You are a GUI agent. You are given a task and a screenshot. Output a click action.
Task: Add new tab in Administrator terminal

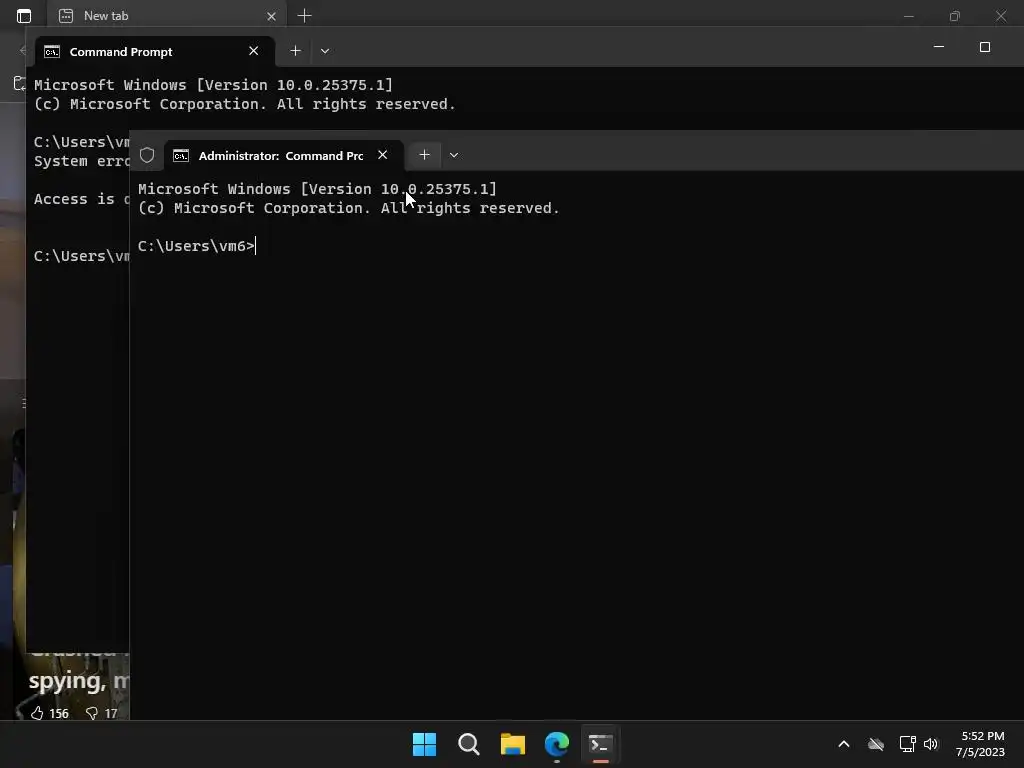point(424,155)
